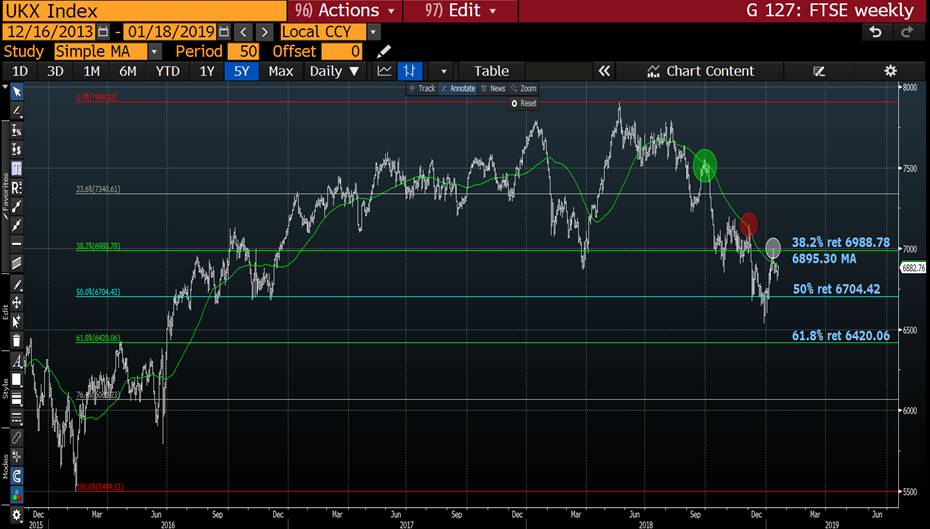Viewport: 930px width, 529px height.
Task: Select the 5Y range tab
Action: point(241,71)
